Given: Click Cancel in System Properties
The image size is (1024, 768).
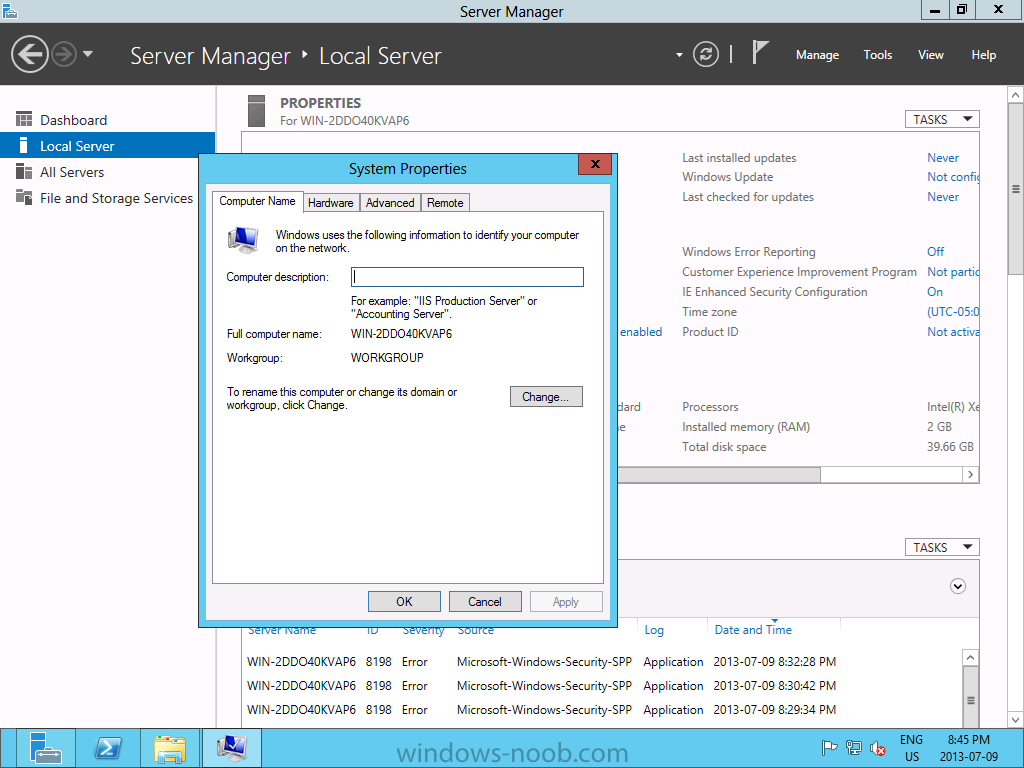Looking at the screenshot, I should point(485,601).
